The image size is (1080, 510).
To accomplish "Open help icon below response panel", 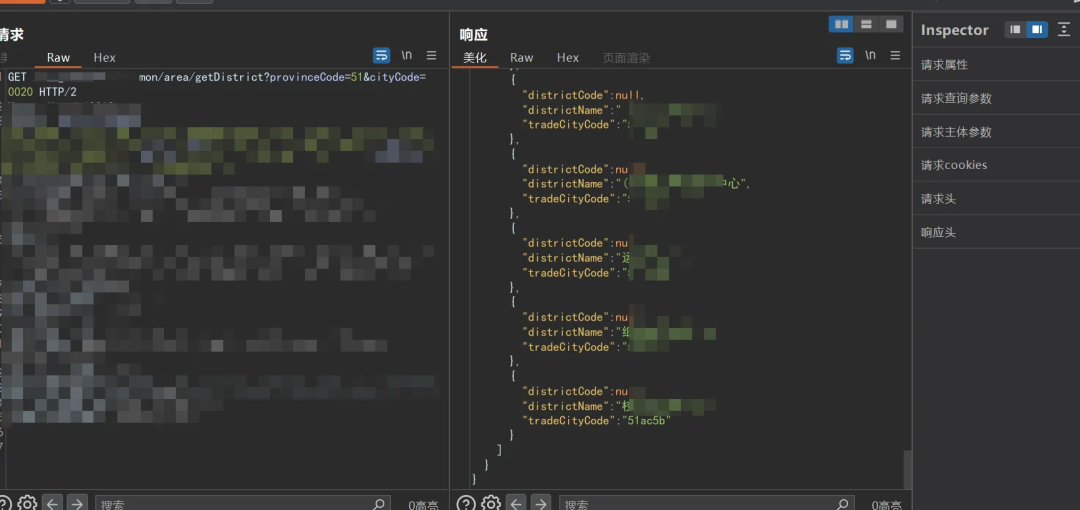I will pyautogui.click(x=466, y=504).
